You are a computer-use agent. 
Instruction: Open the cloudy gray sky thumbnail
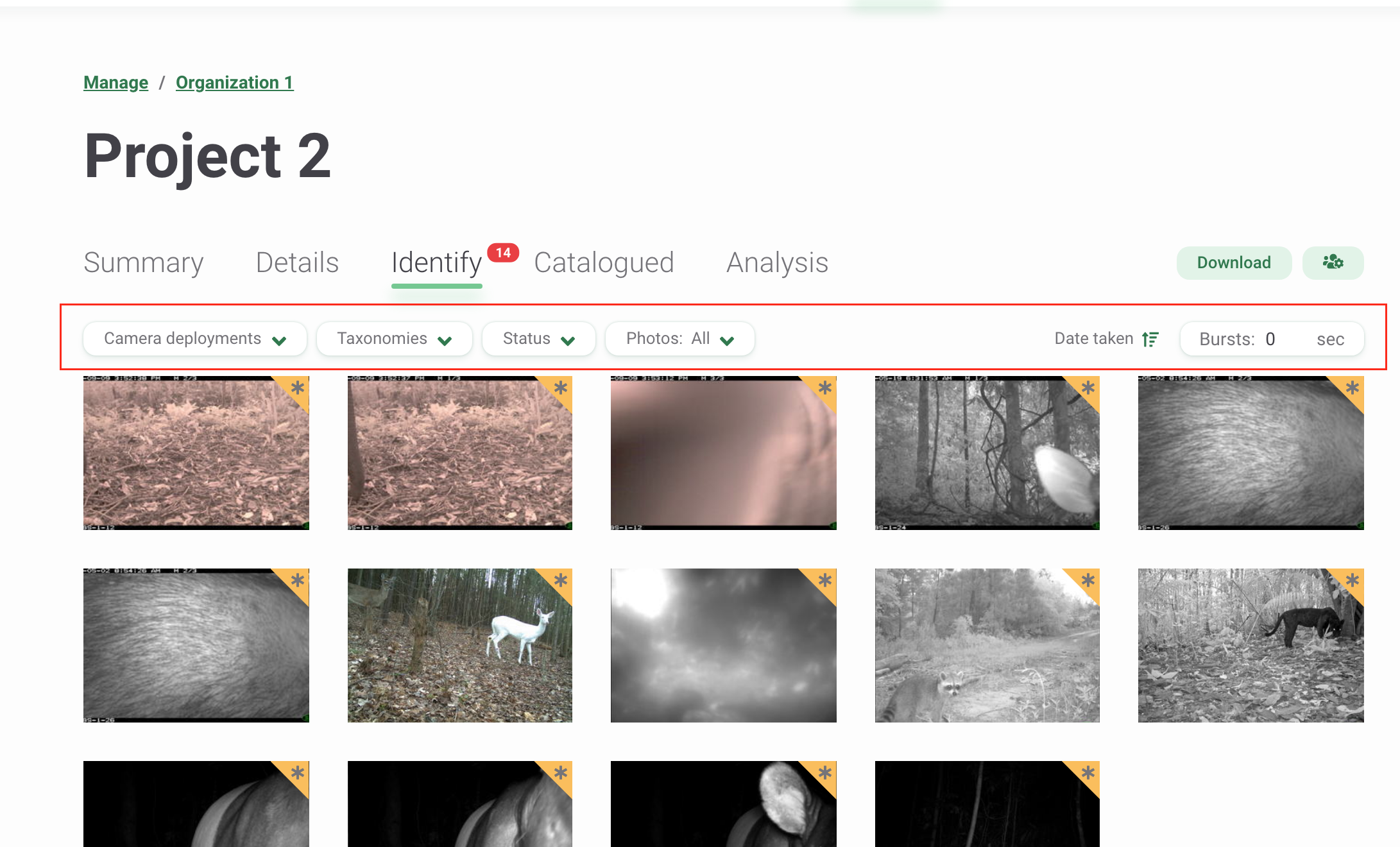(x=724, y=646)
